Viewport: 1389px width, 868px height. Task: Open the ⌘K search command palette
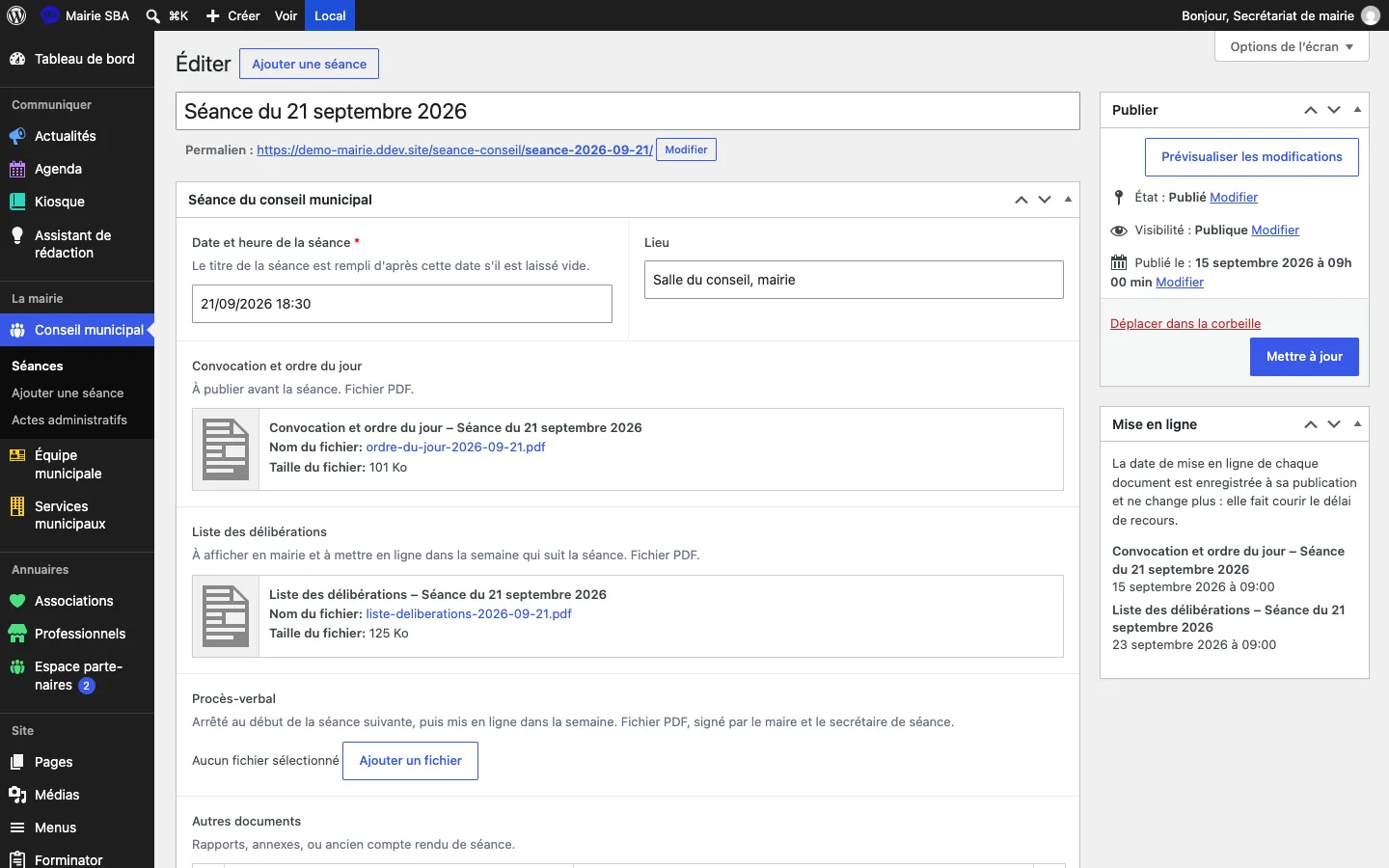click(167, 15)
